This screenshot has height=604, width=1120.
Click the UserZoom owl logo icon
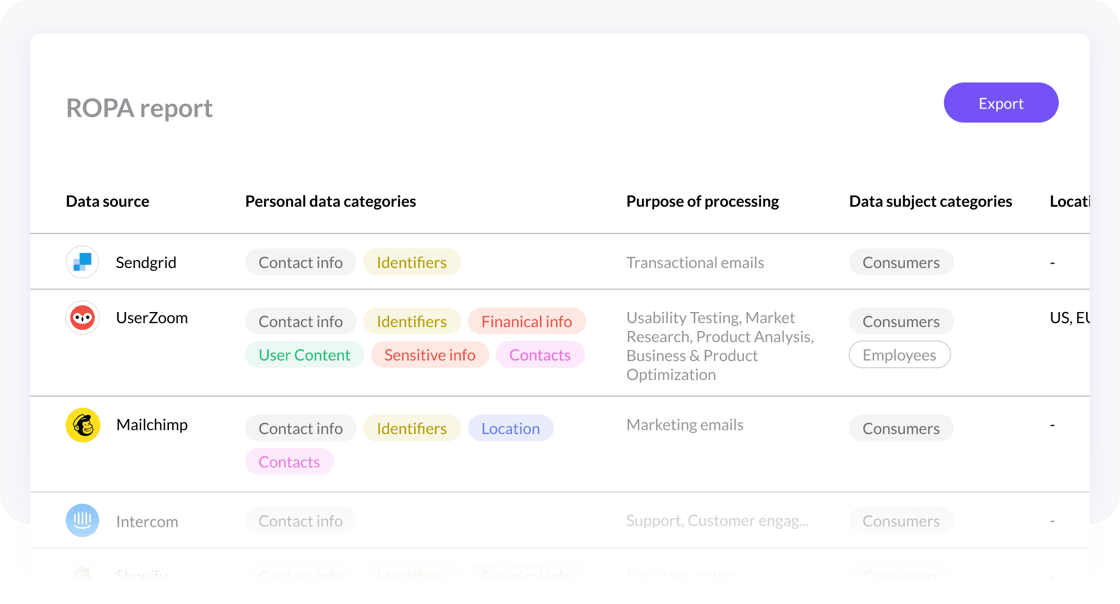click(x=82, y=318)
